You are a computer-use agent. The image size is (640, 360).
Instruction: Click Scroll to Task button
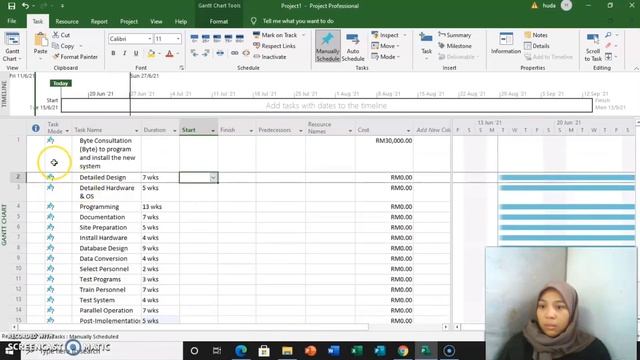point(593,47)
